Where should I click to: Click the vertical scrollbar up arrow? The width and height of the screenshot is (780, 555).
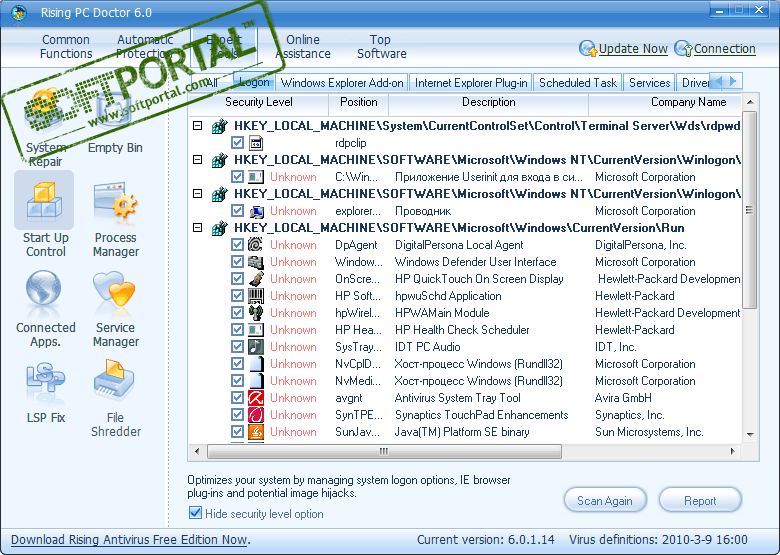[750, 102]
